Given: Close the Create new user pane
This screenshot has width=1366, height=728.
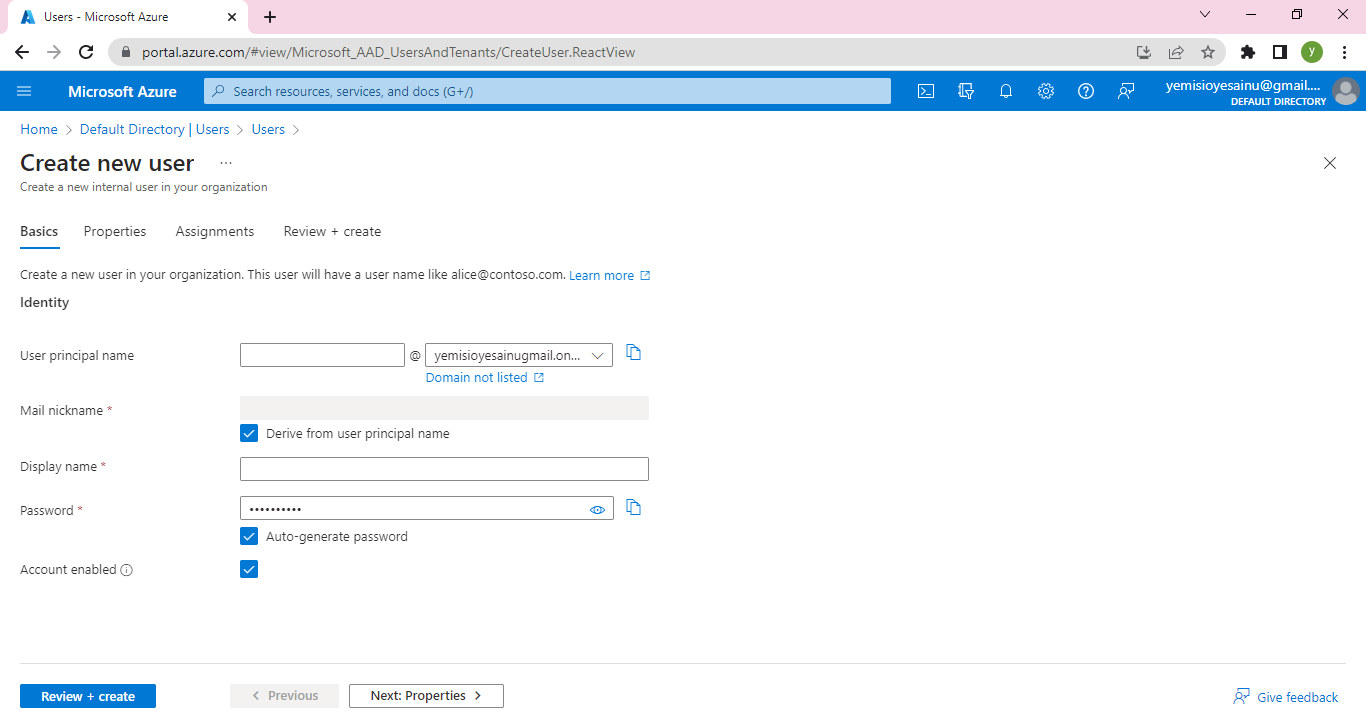Looking at the screenshot, I should [x=1330, y=163].
